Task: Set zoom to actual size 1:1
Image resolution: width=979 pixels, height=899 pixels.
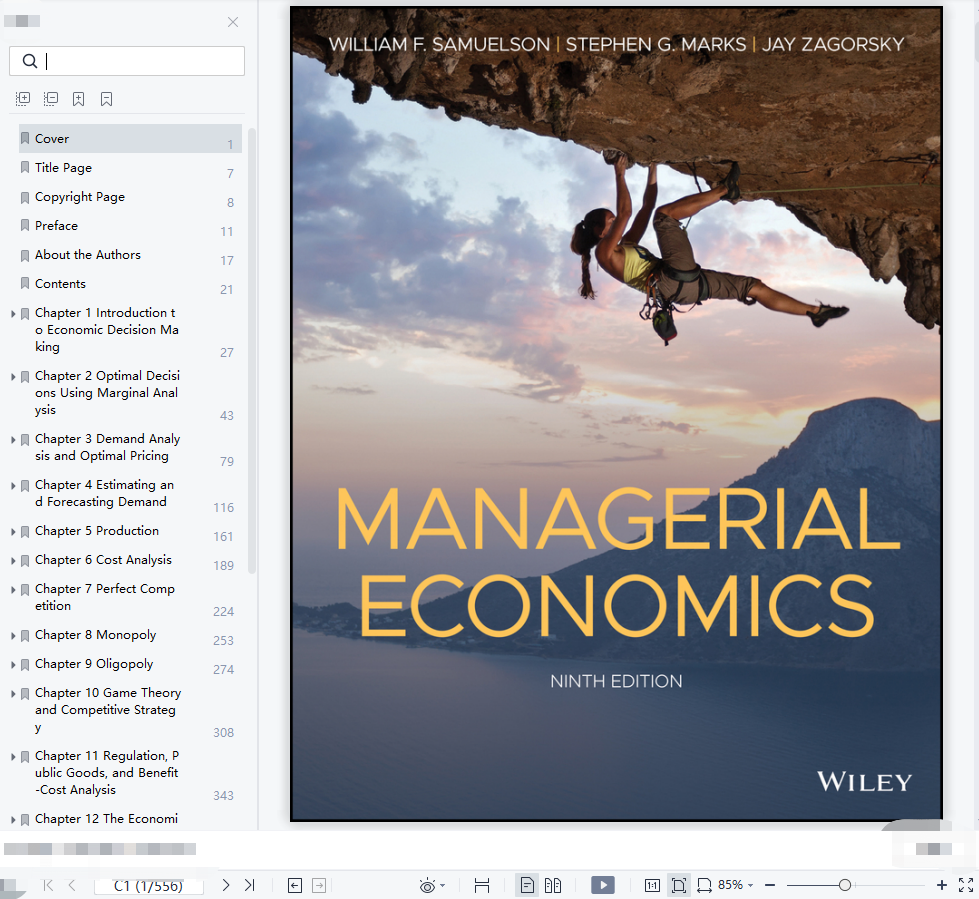Action: (652, 885)
